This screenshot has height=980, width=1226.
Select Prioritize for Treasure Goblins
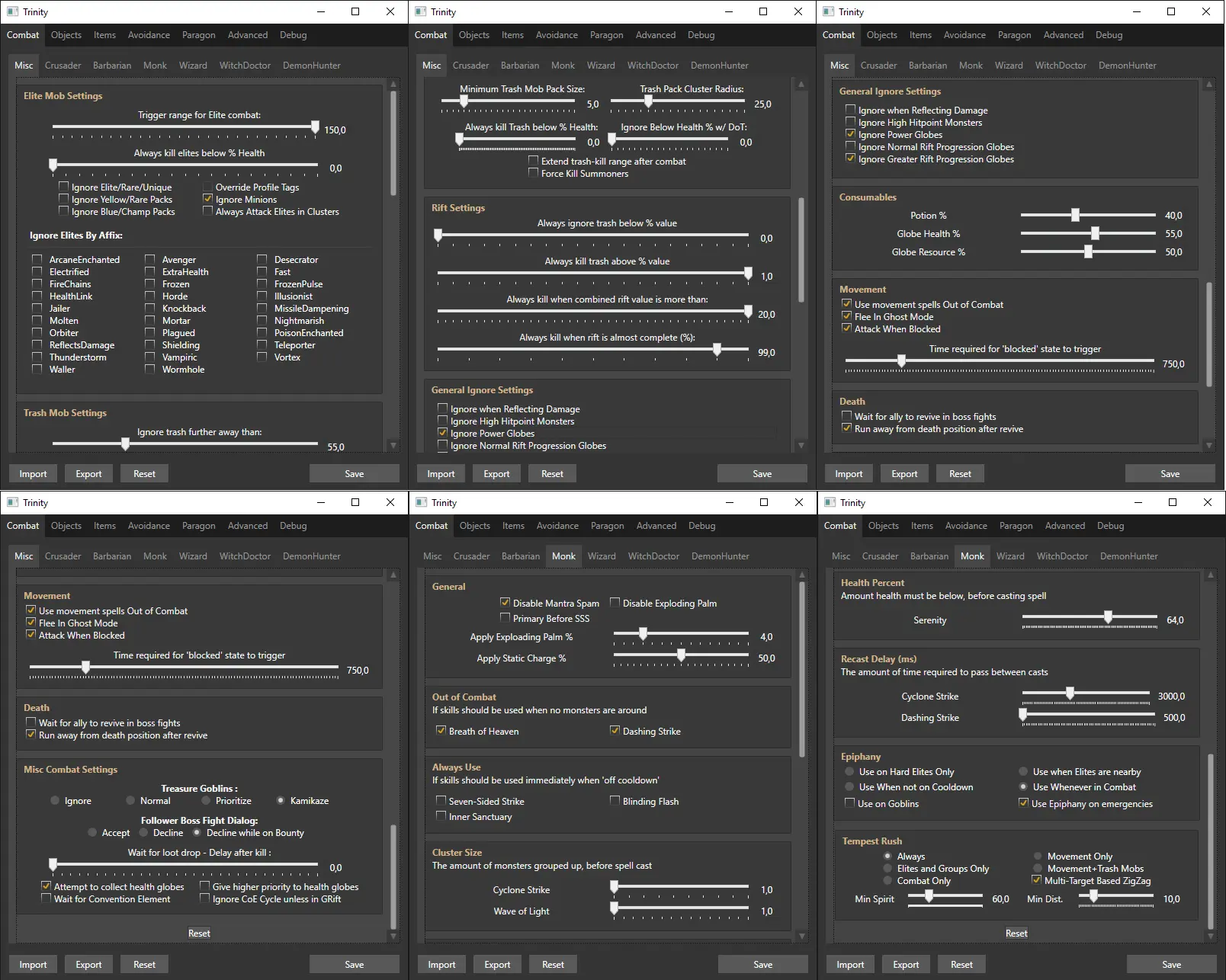point(206,800)
